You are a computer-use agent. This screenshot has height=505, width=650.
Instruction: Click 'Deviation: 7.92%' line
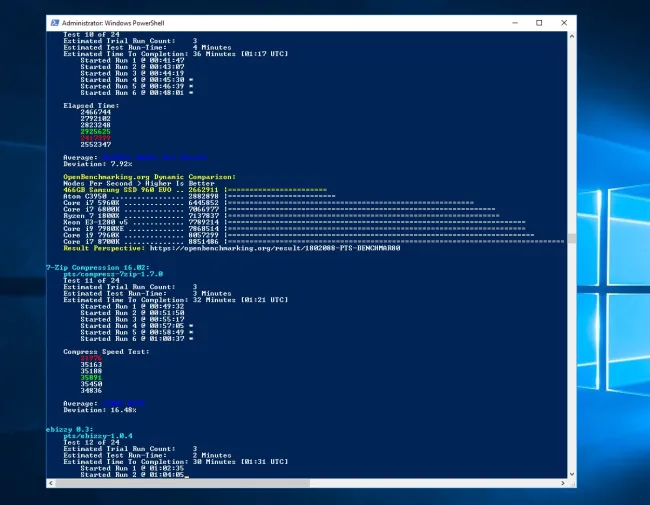pyautogui.click(x=98, y=164)
